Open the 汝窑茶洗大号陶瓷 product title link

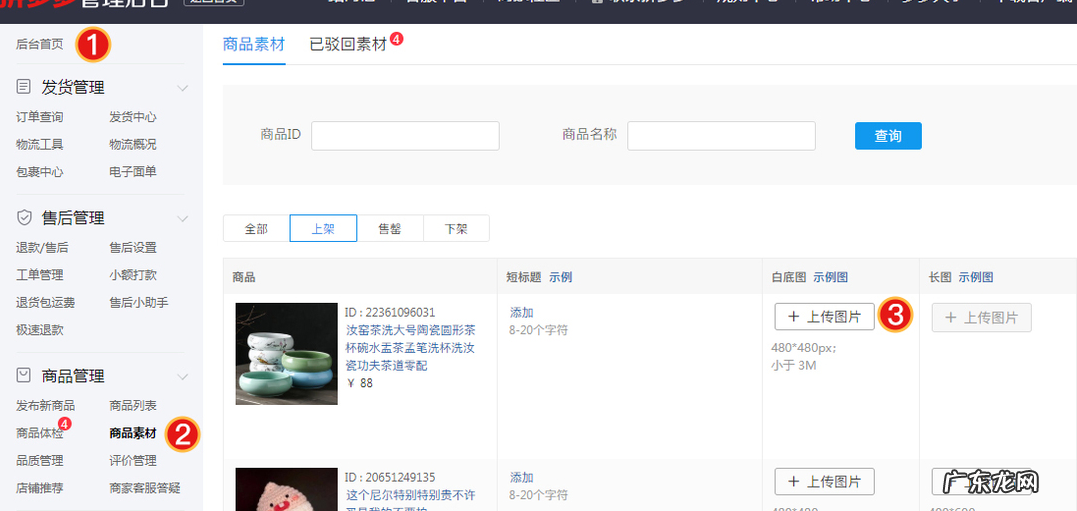(411, 348)
